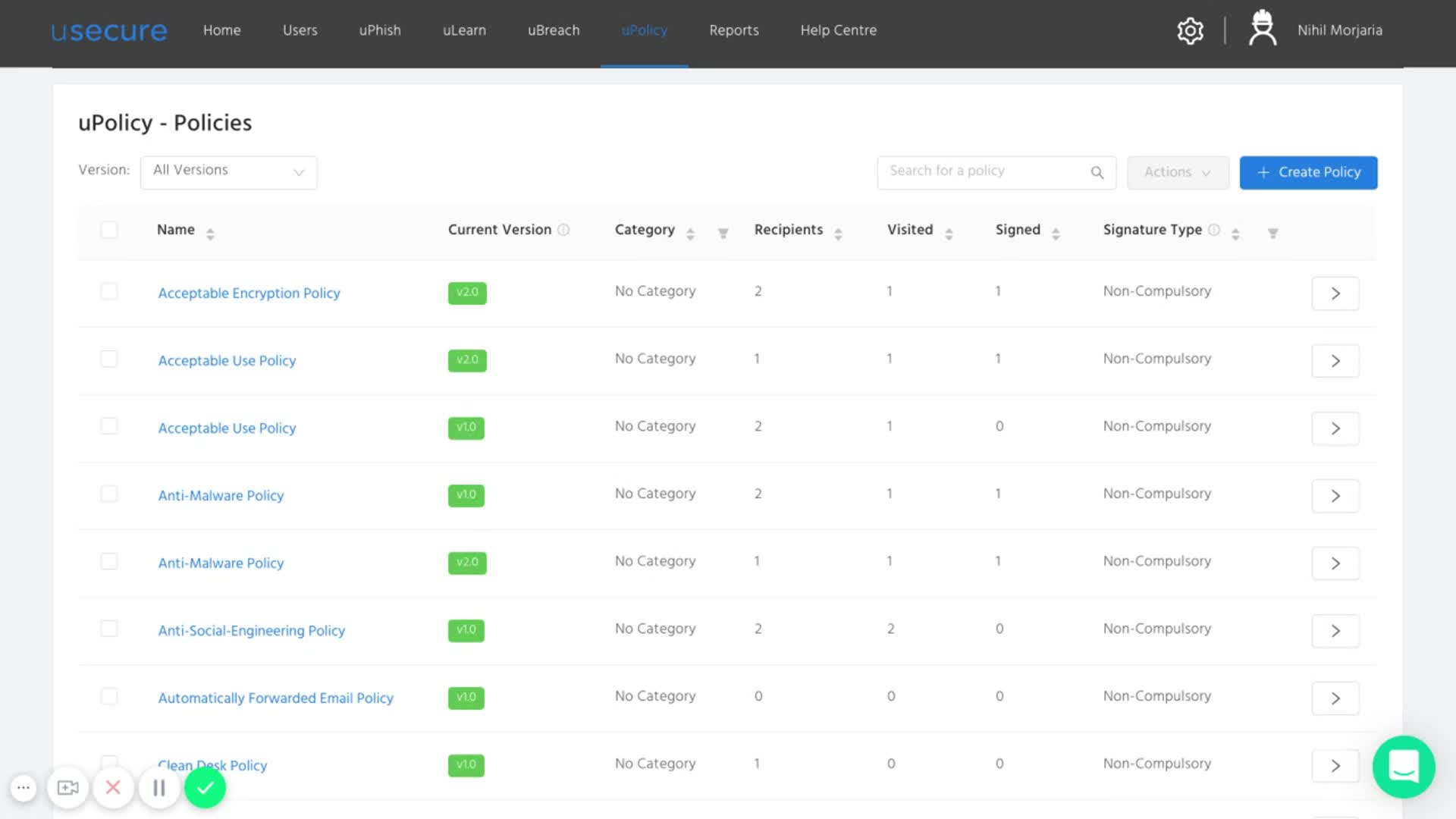The image size is (1456, 819).
Task: Open the Category filter icon
Action: [723, 234]
